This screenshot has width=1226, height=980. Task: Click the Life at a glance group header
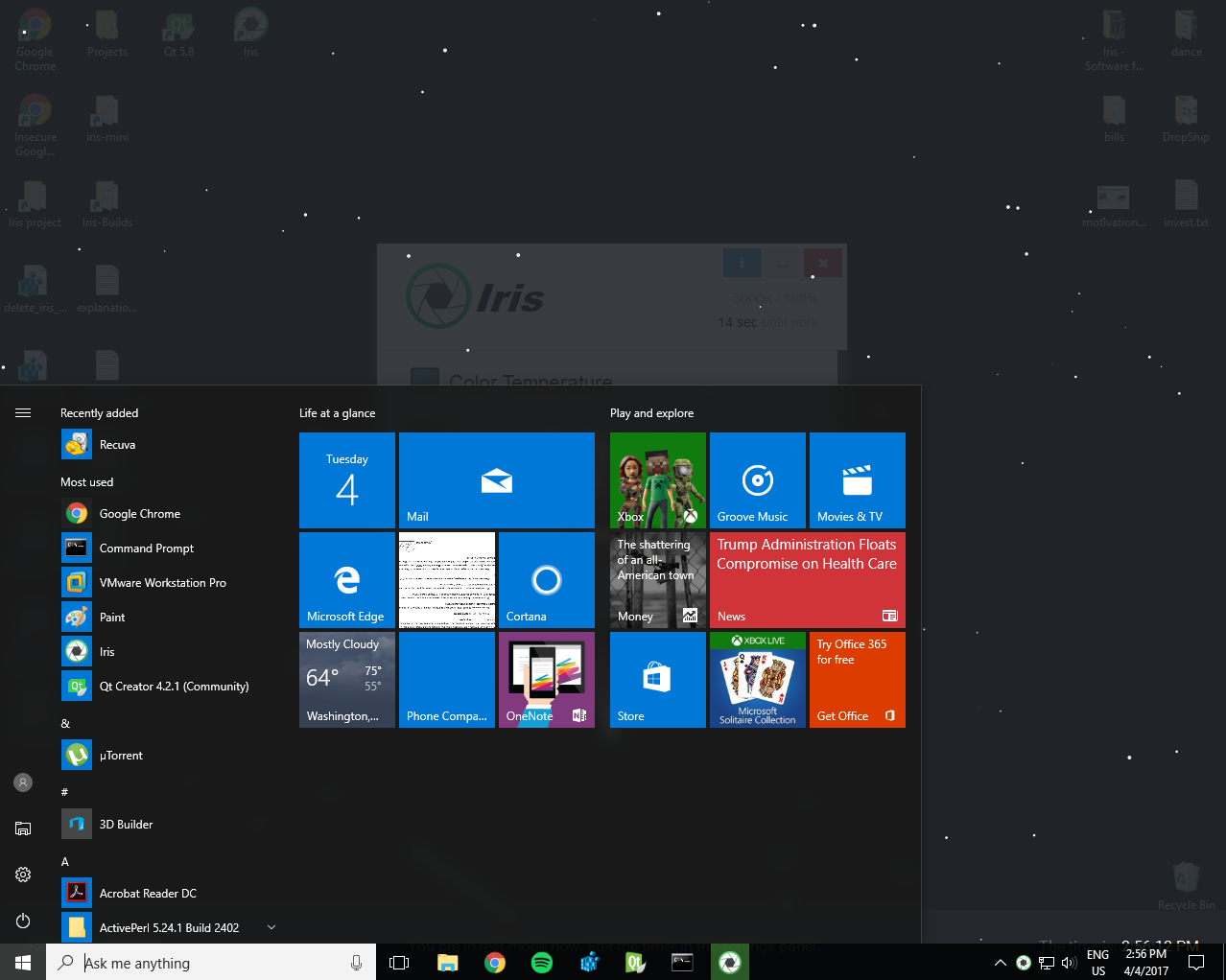coord(338,413)
